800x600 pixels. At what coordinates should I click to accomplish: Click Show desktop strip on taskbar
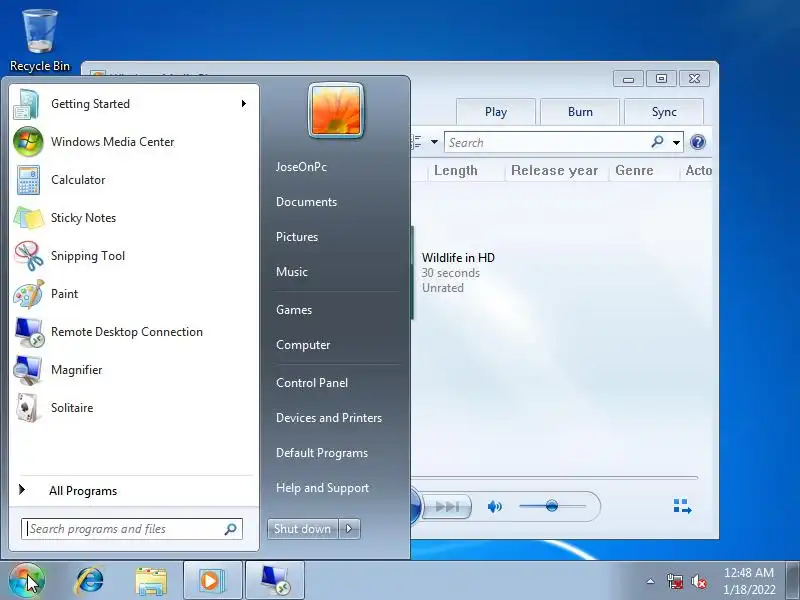point(793,581)
